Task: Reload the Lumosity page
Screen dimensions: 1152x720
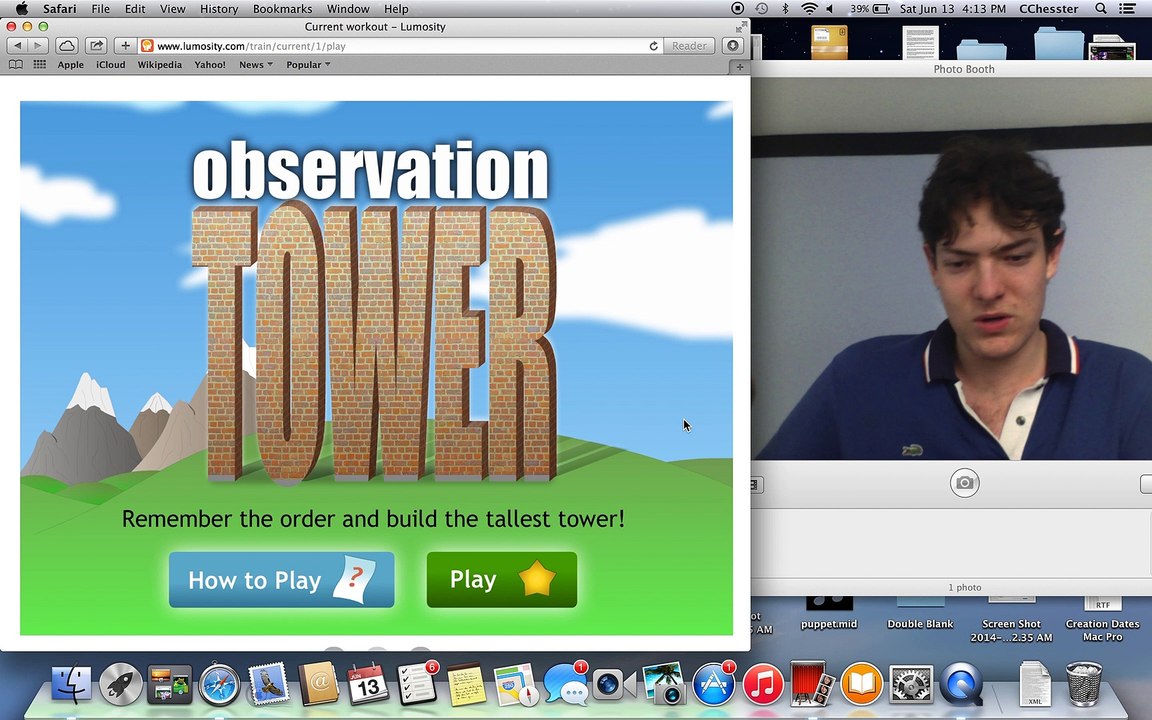Action: (x=653, y=46)
